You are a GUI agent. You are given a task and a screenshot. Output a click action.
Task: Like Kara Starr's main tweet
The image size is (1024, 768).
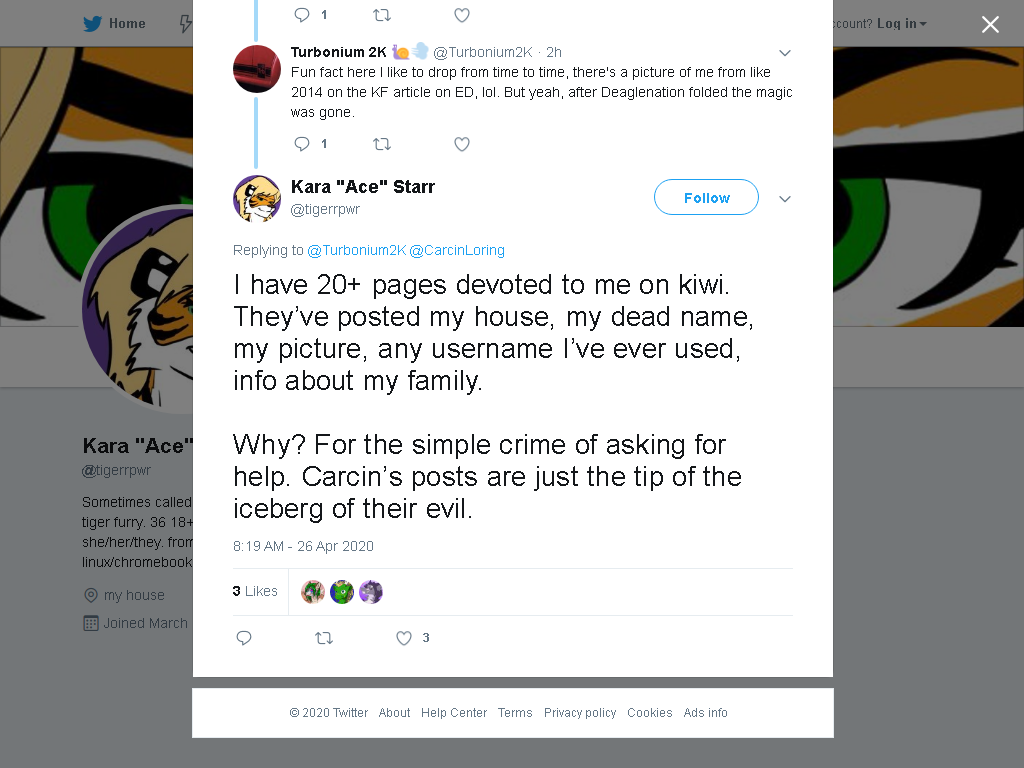click(x=404, y=638)
